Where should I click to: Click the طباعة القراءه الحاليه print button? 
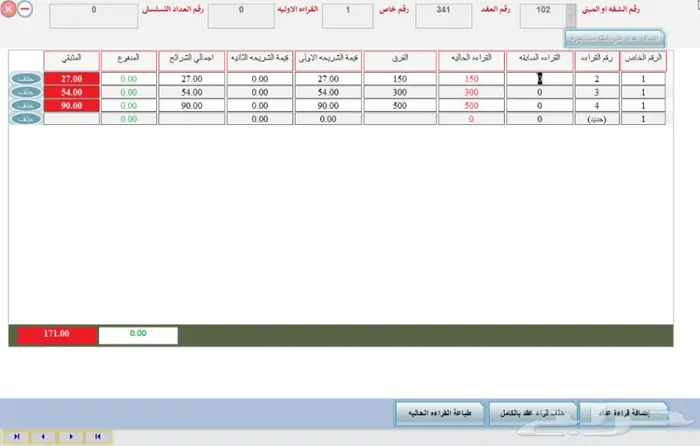[439, 413]
